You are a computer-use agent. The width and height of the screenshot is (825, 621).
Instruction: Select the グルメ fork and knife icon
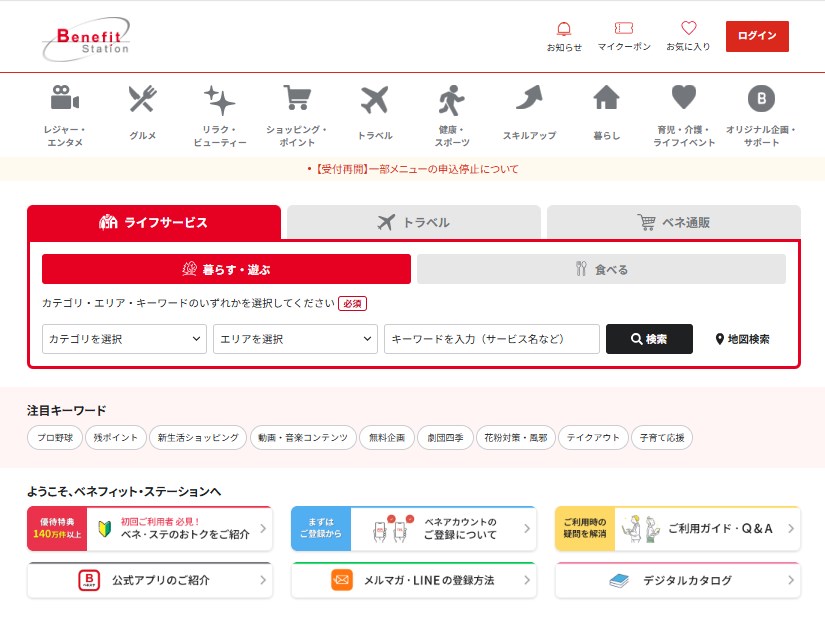point(142,99)
